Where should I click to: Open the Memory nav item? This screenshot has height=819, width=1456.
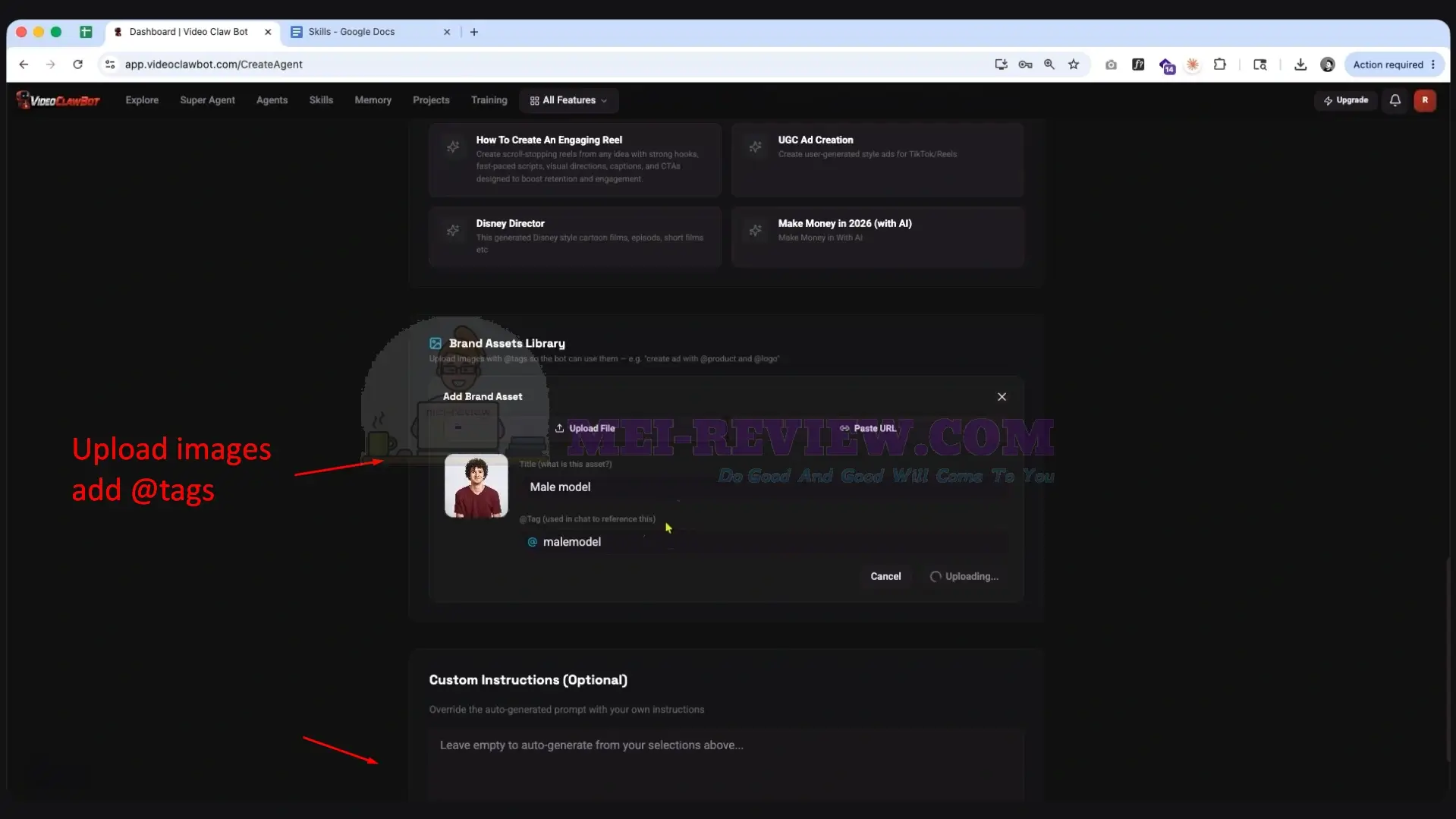tap(373, 100)
